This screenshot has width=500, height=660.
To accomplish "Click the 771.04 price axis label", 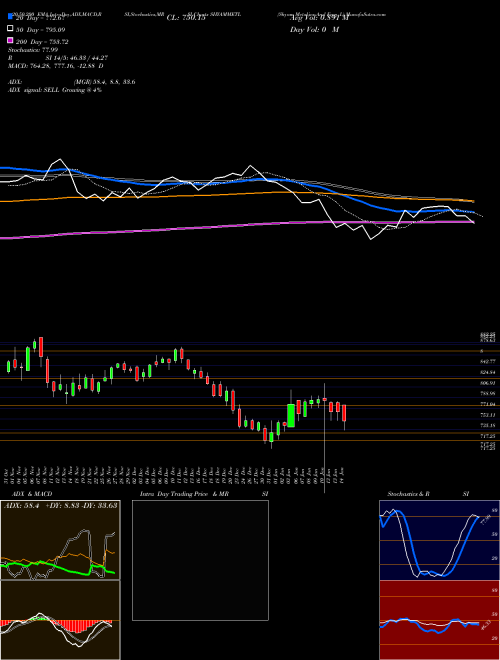I will click(x=487, y=404).
